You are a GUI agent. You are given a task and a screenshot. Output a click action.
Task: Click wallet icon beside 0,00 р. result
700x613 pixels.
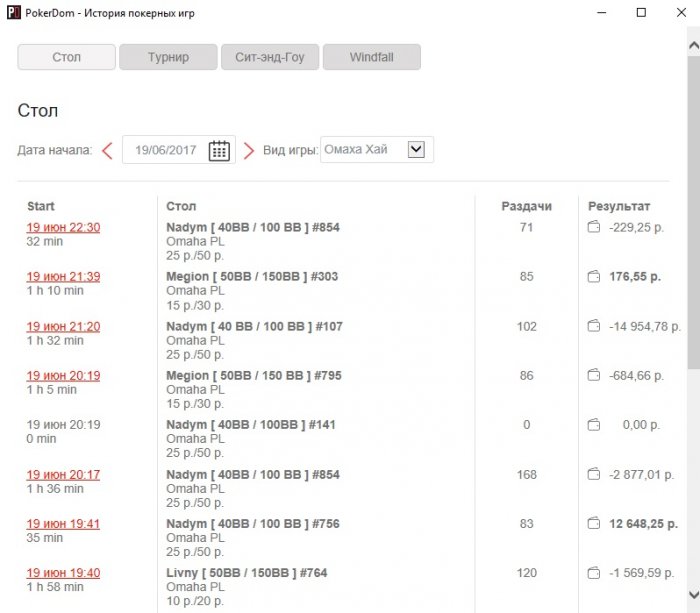coord(594,425)
